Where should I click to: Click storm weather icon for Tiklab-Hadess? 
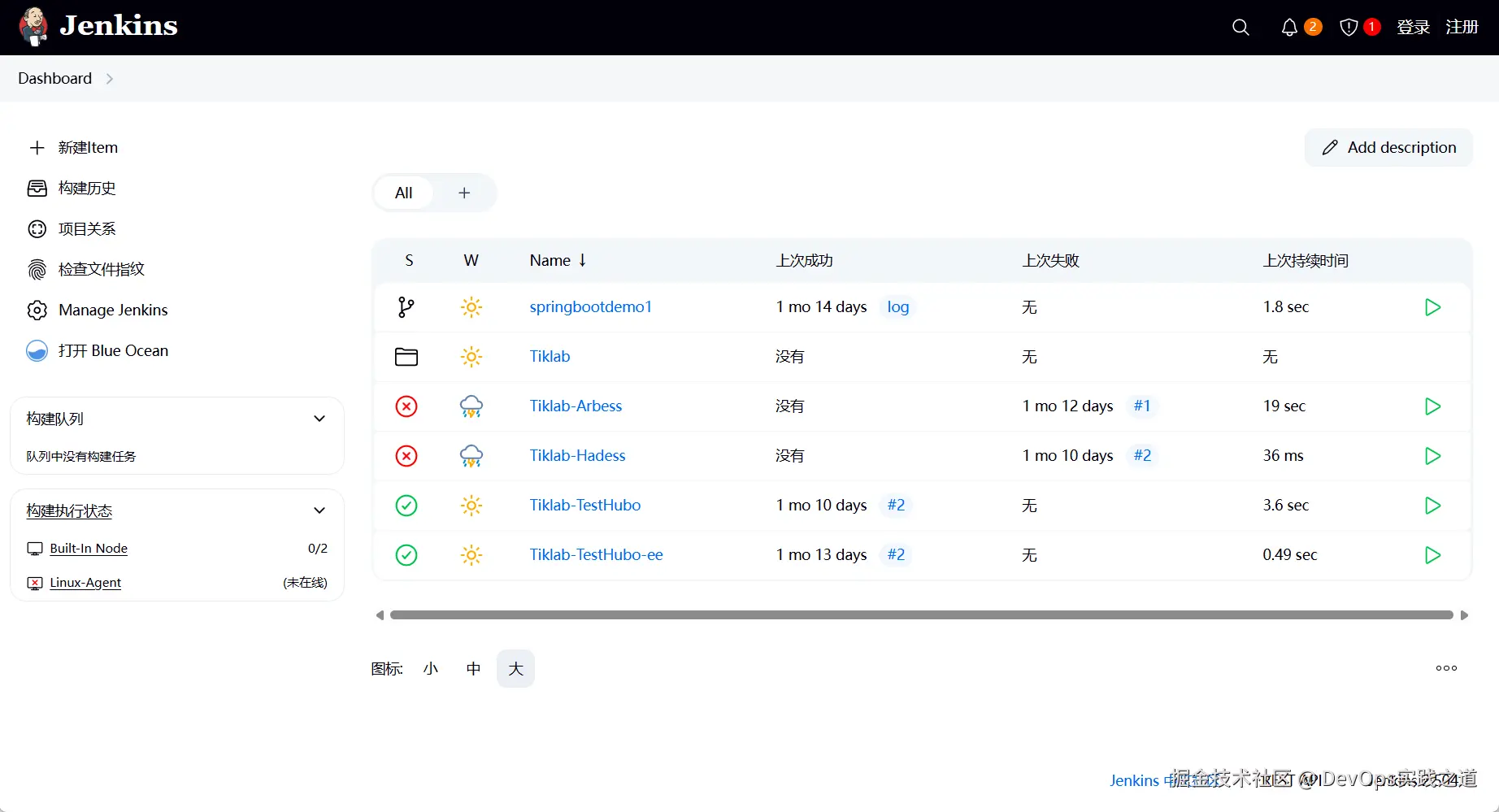(471, 456)
